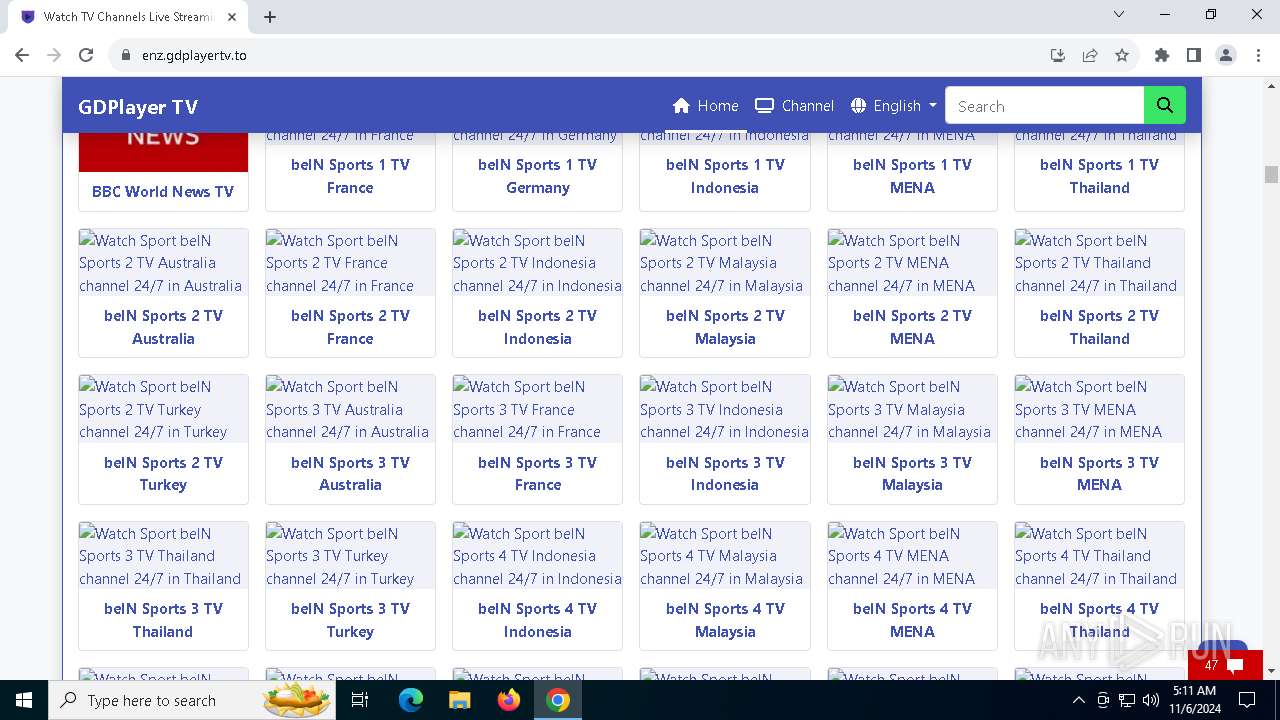Open Chrome side panel icon

(1193, 55)
